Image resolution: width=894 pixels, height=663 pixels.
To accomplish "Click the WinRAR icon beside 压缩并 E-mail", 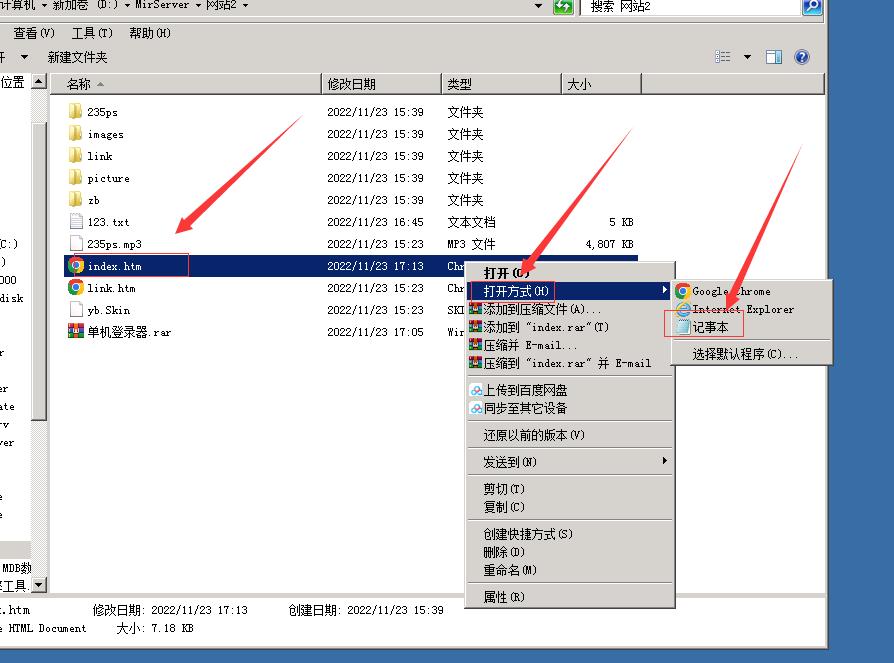I will pyautogui.click(x=476, y=345).
